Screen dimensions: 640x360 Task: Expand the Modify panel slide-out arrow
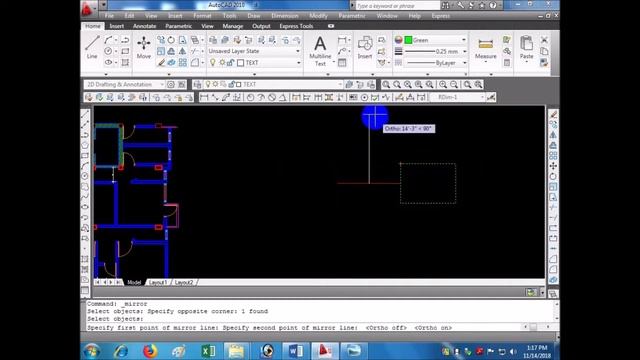pyautogui.click(x=169, y=74)
